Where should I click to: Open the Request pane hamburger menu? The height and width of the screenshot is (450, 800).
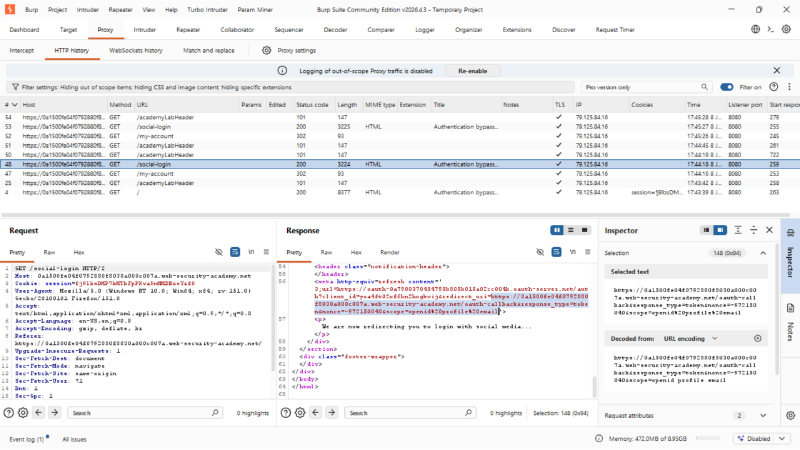pos(266,252)
